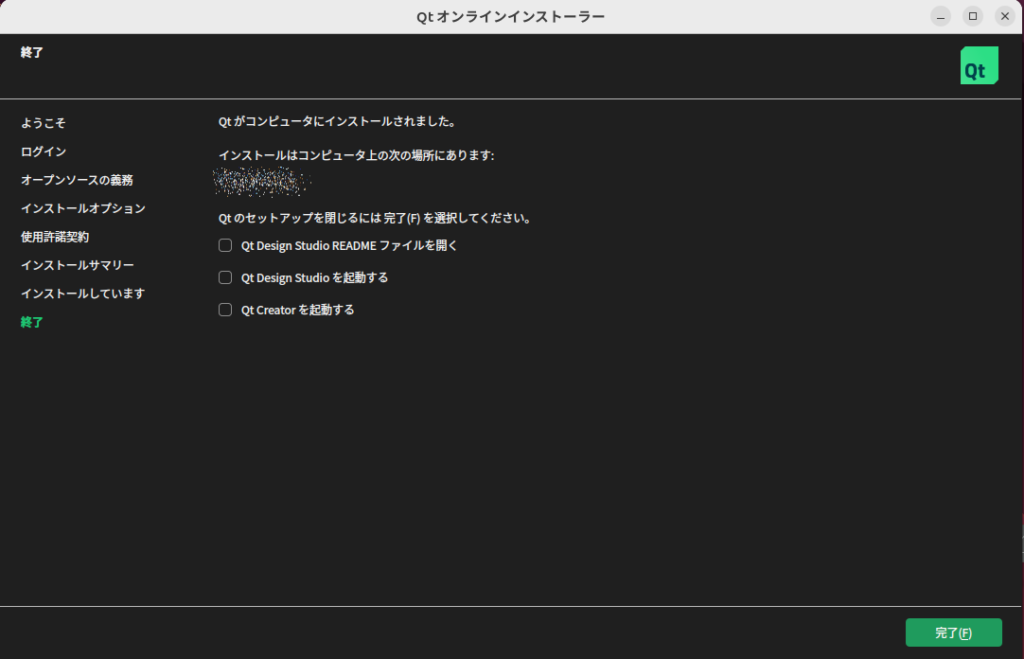
Task: Click the Qt がコンピュータにインストールされました message
Action: [x=337, y=122]
